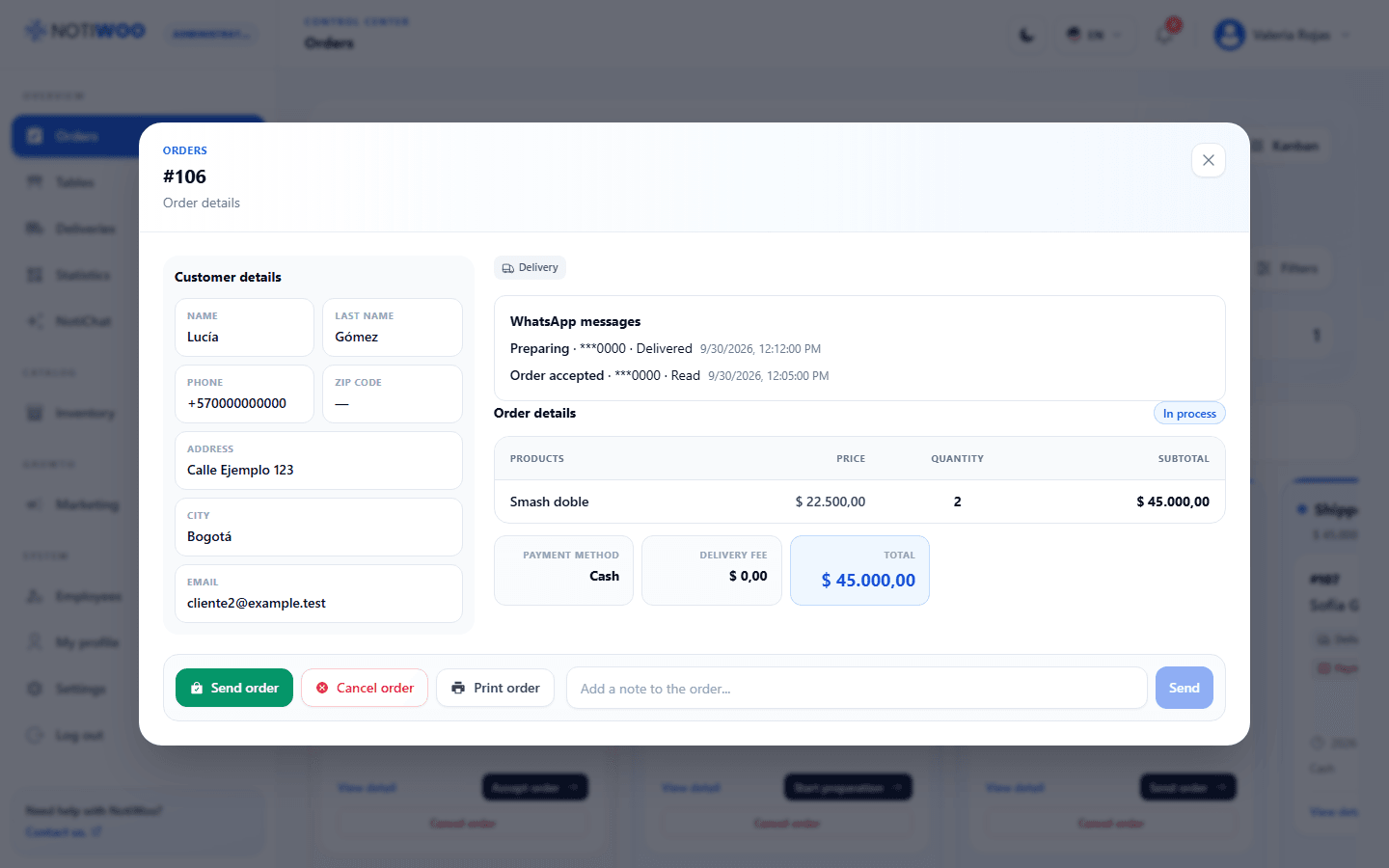Click the city value 'Bogotá'
The image size is (1389, 868).
coord(209,536)
